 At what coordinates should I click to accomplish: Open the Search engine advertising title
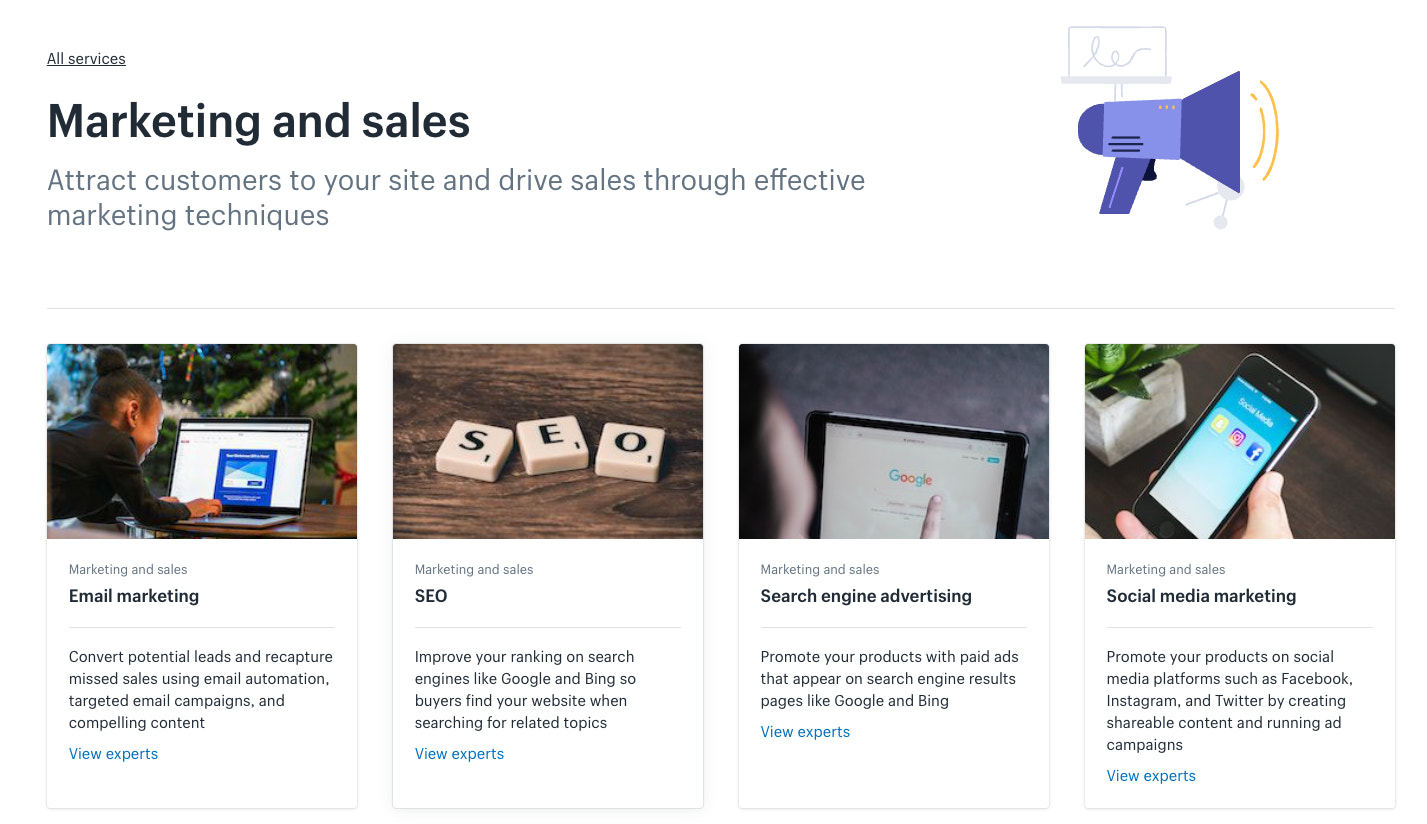tap(866, 596)
